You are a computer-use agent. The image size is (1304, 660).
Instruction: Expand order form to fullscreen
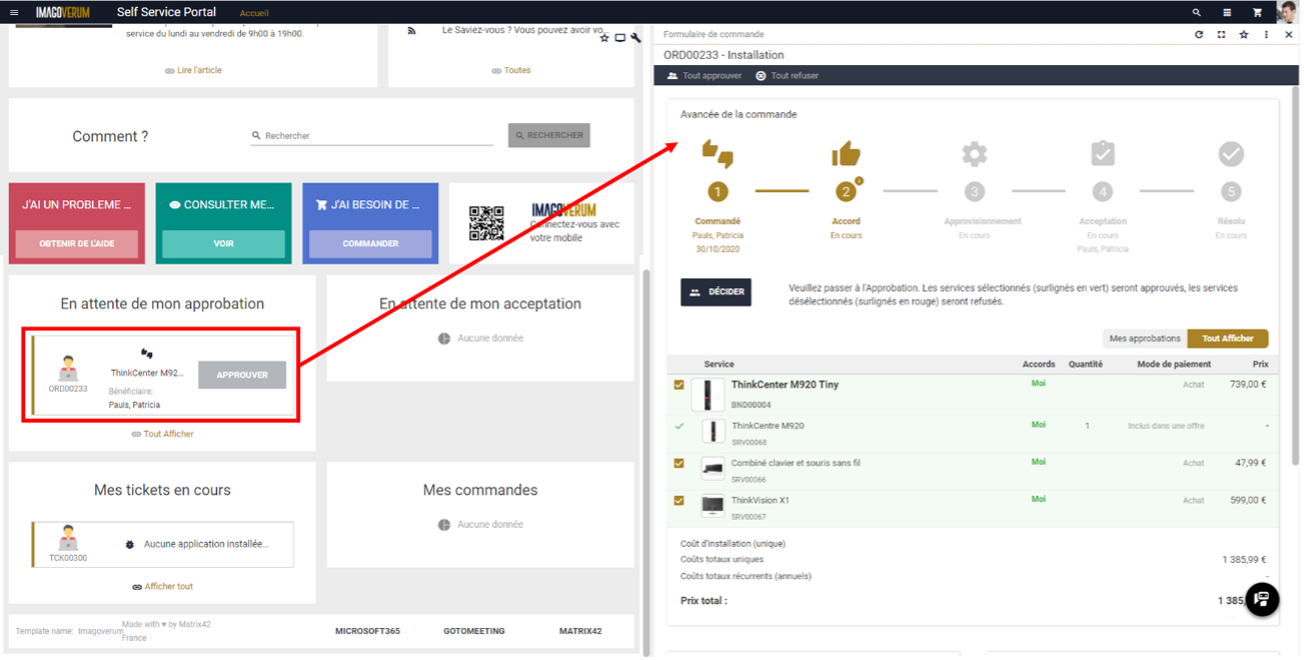[1221, 34]
